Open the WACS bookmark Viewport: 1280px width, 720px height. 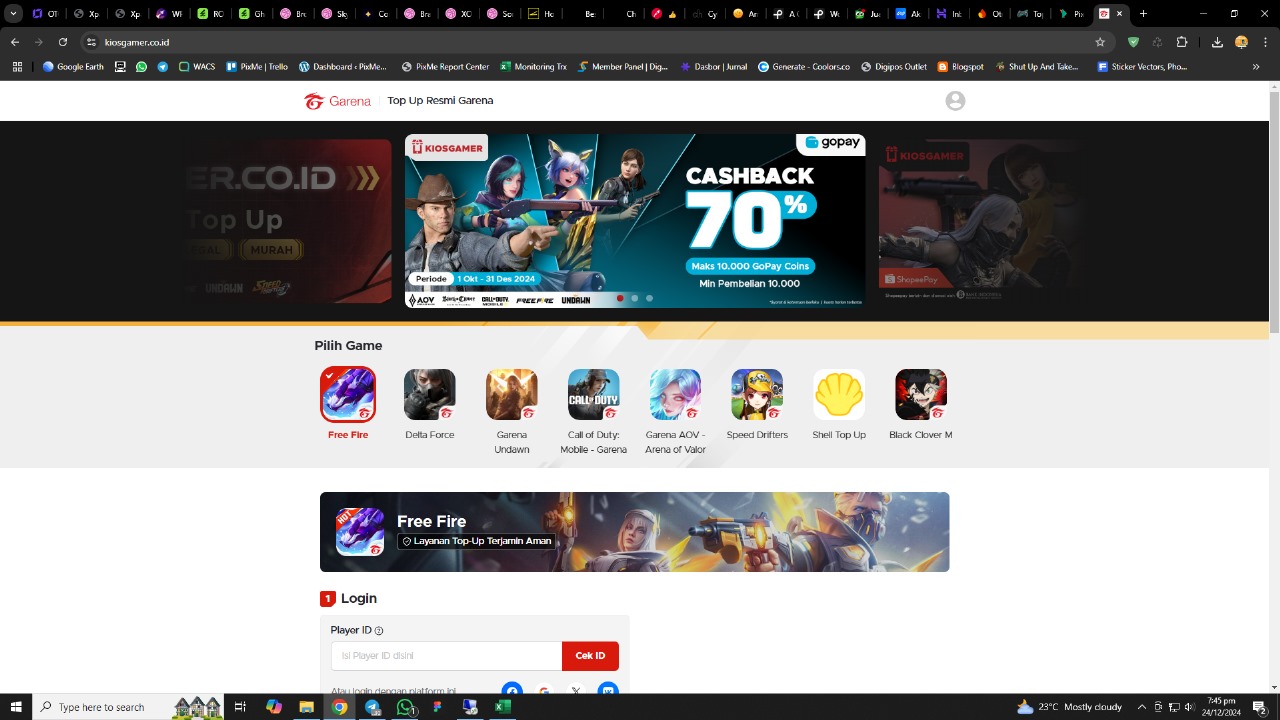point(197,67)
